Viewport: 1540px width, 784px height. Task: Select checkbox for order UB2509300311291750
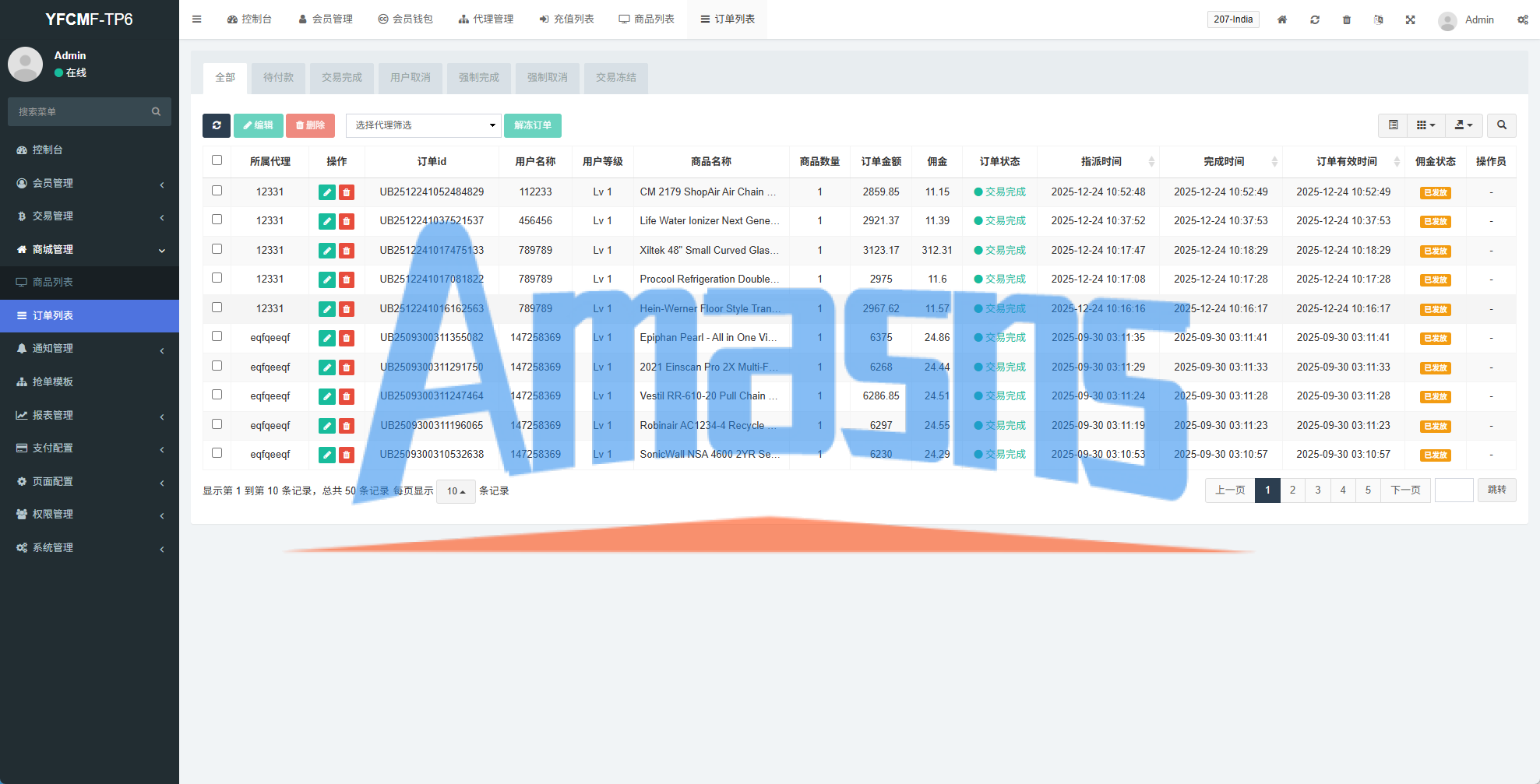click(217, 366)
